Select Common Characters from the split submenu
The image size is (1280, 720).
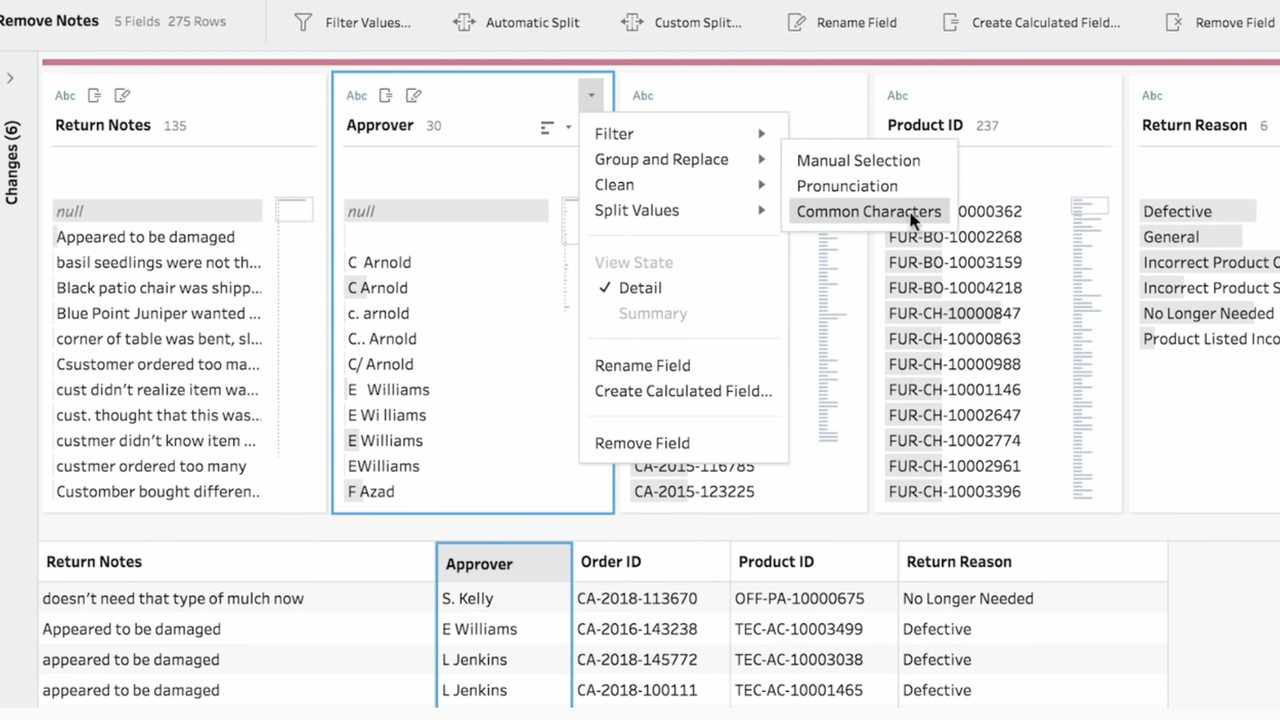tap(868, 211)
